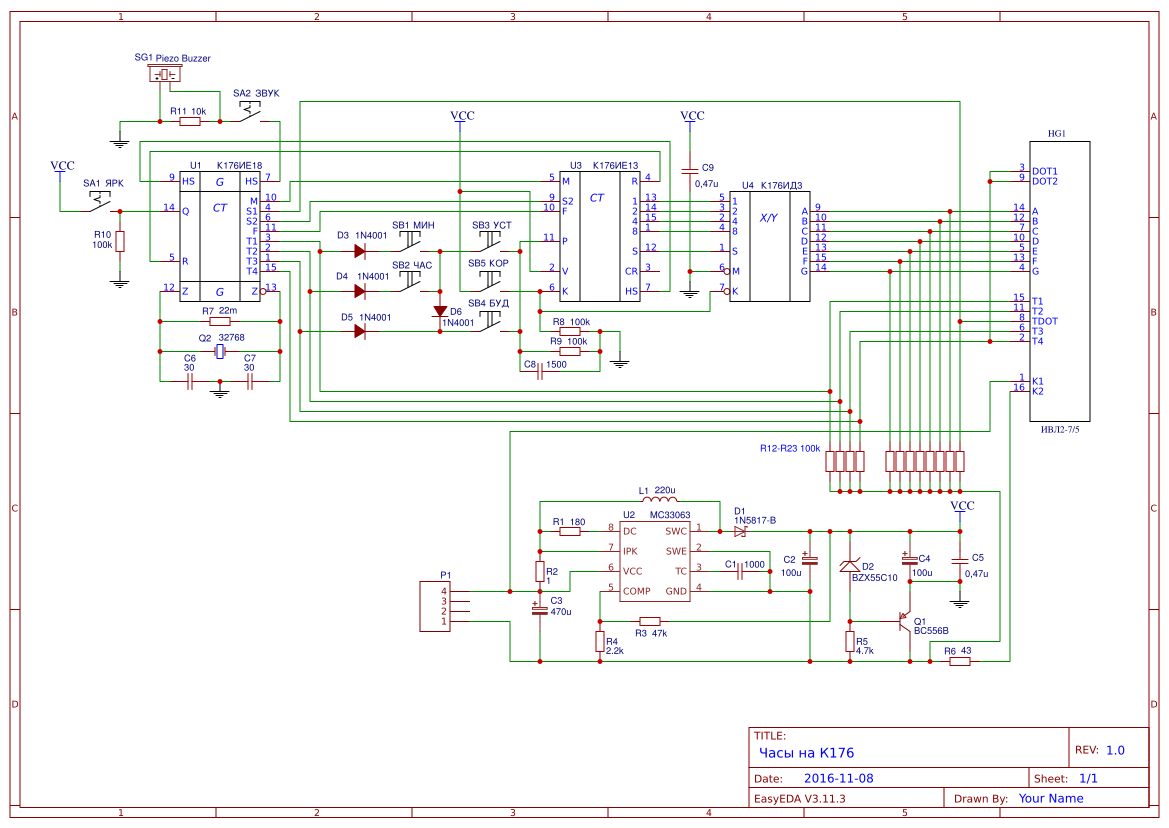Click the title text 'Часы на K176'

pos(806,753)
